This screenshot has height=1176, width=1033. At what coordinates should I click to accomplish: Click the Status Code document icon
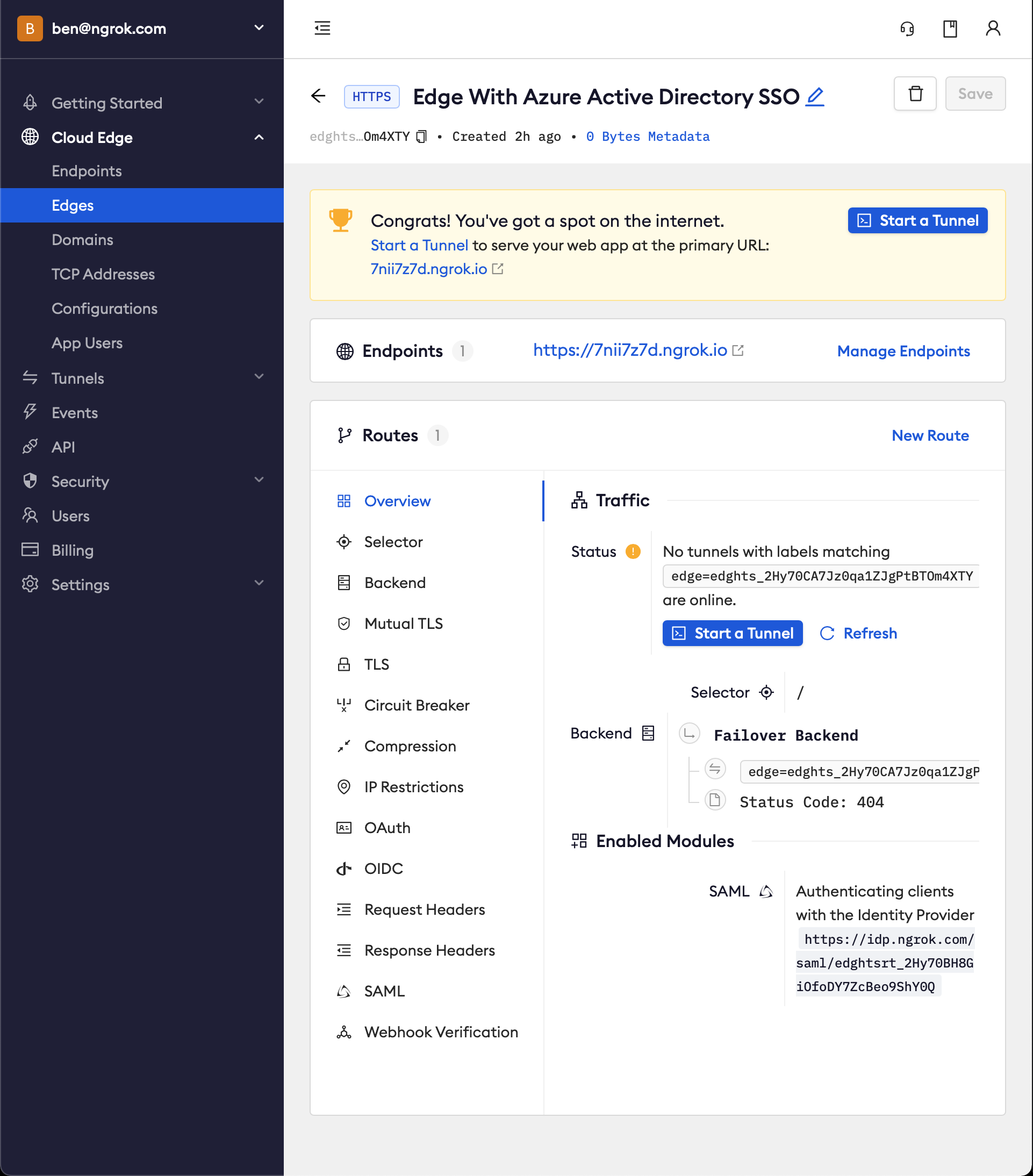click(x=715, y=800)
